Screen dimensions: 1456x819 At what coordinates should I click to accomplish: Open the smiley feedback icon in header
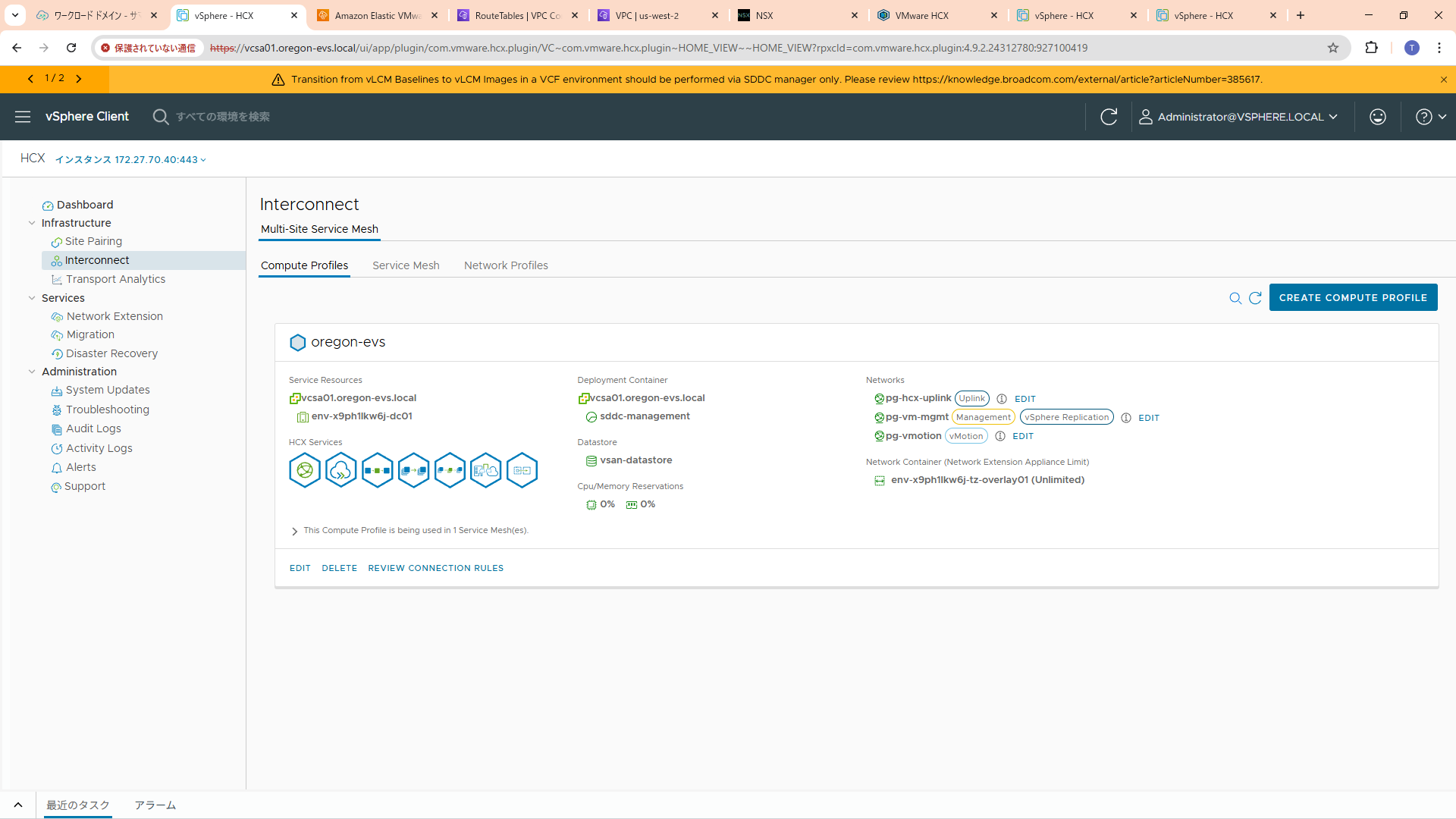[1378, 117]
